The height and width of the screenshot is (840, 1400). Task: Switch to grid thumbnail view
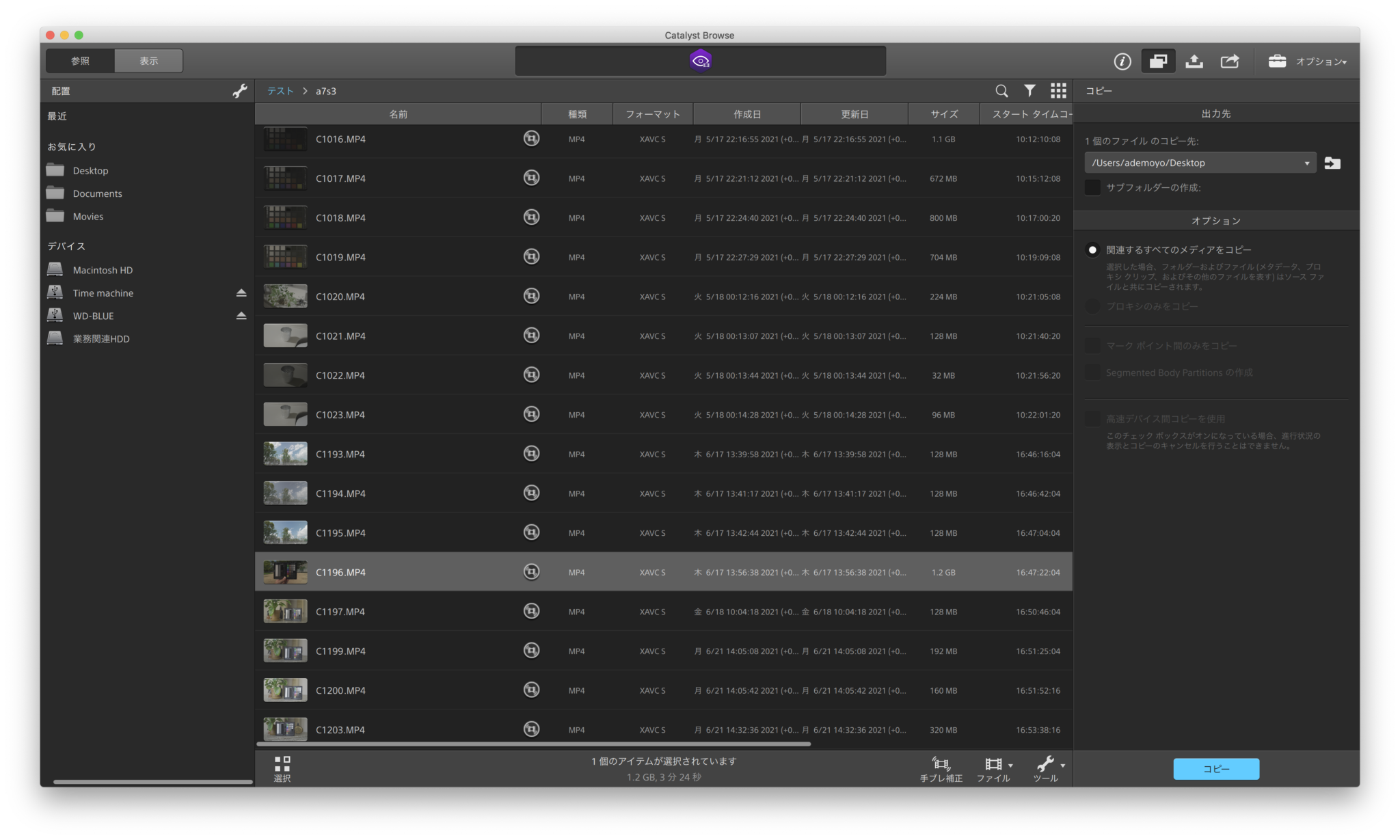(x=1058, y=91)
